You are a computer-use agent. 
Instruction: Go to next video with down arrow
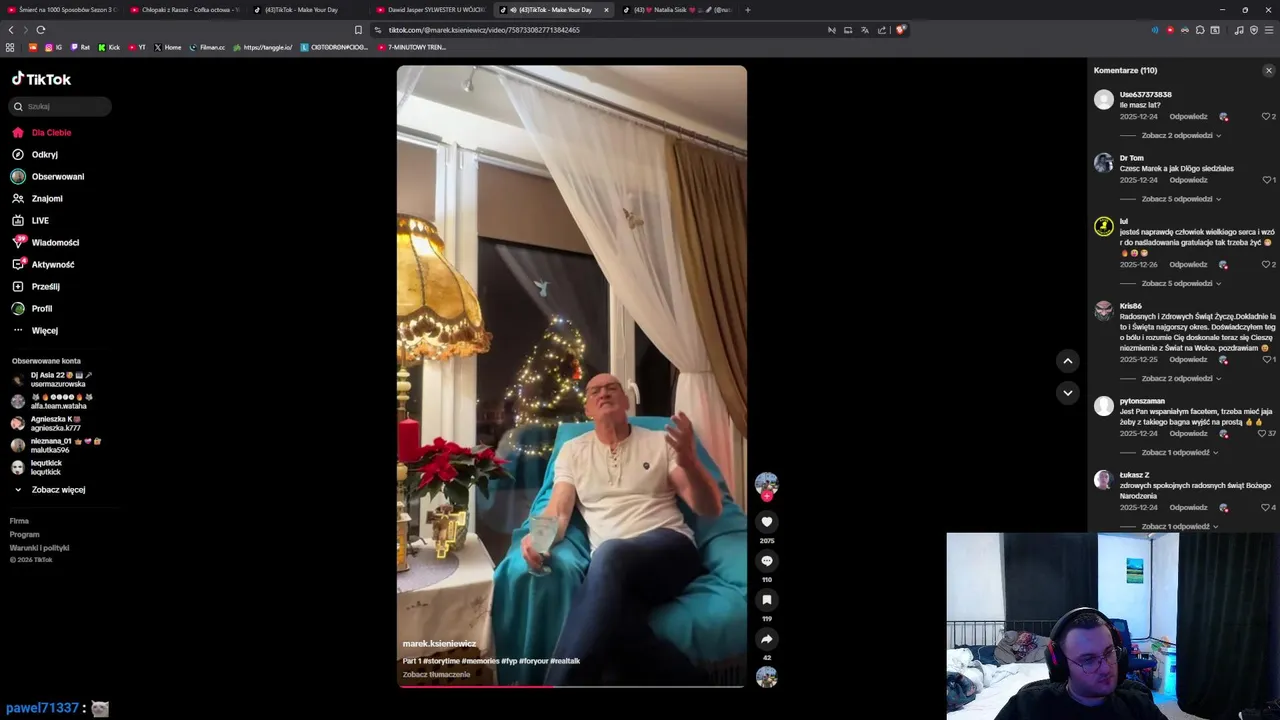click(1067, 393)
